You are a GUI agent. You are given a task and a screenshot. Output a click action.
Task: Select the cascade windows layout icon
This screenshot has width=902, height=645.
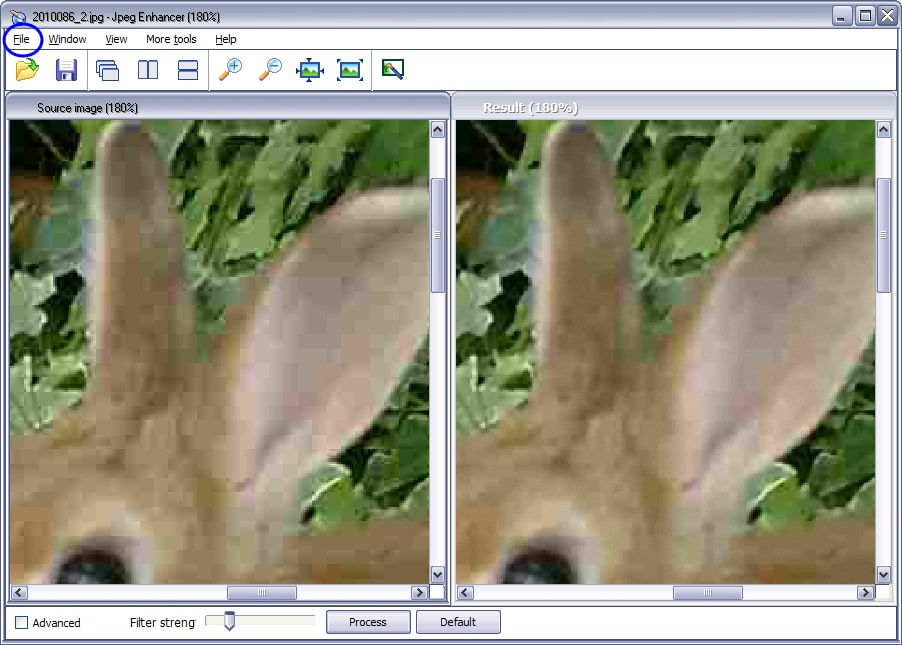107,70
